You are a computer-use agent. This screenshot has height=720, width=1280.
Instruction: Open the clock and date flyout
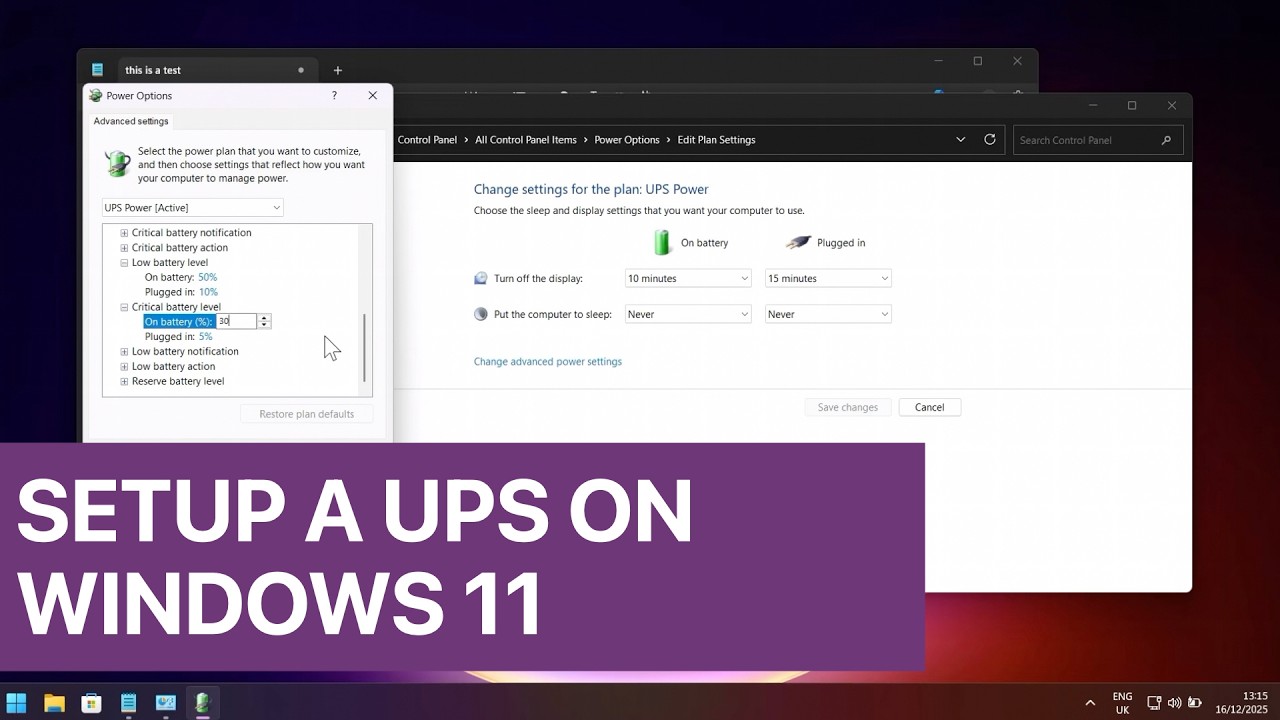(1242, 703)
